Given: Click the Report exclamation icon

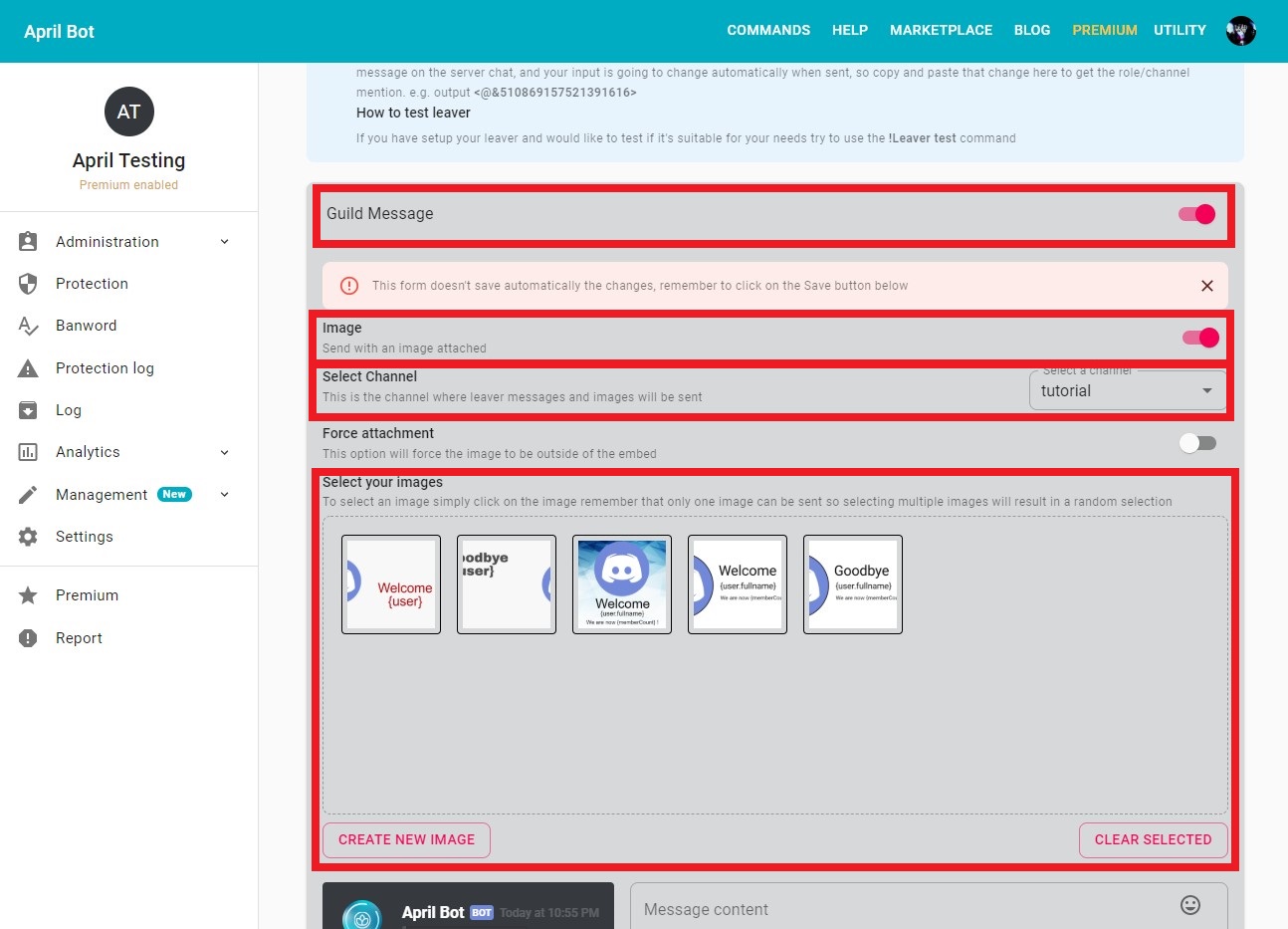Looking at the screenshot, I should [x=28, y=638].
